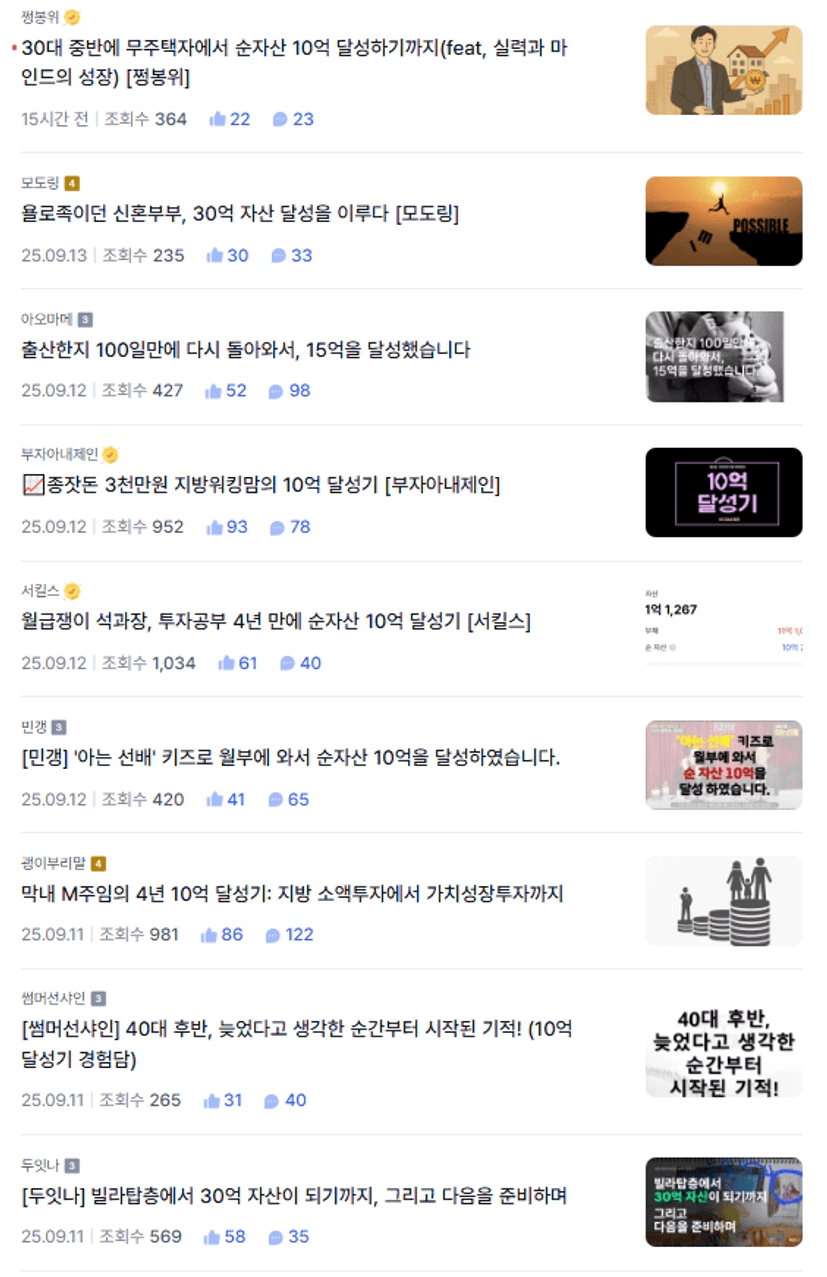Click 10억 달성기 black thumbnail
This screenshot has width=827, height=1277.
coord(724,493)
